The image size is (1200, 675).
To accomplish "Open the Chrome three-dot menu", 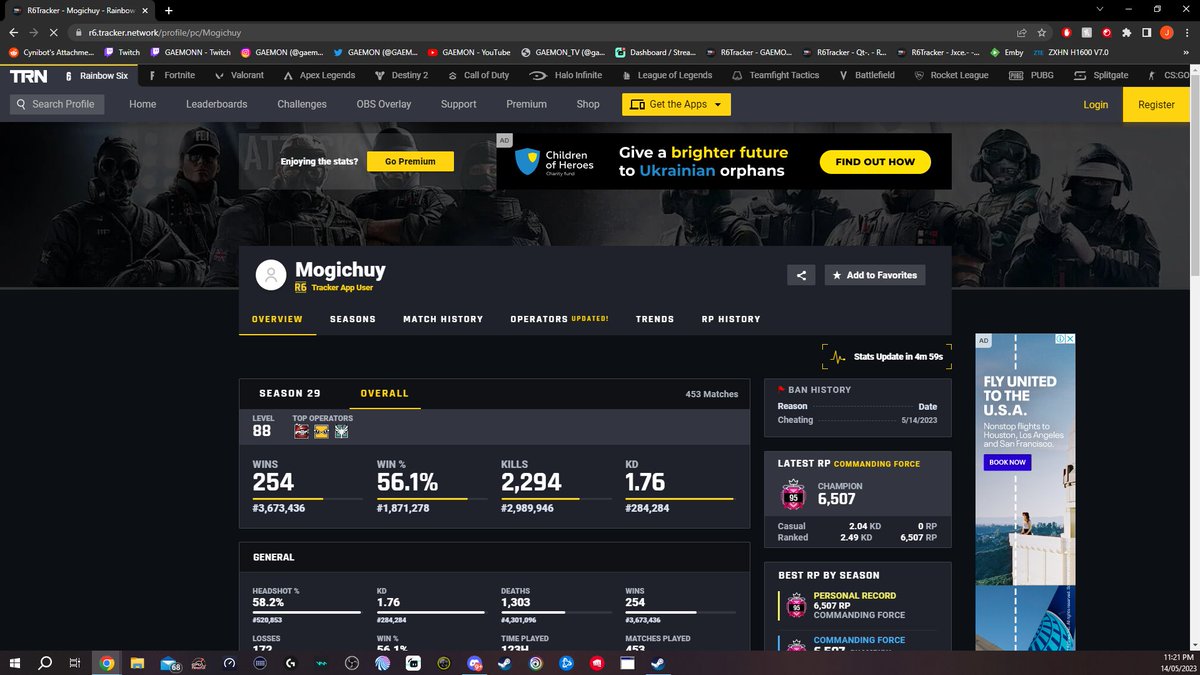I will [1188, 32].
